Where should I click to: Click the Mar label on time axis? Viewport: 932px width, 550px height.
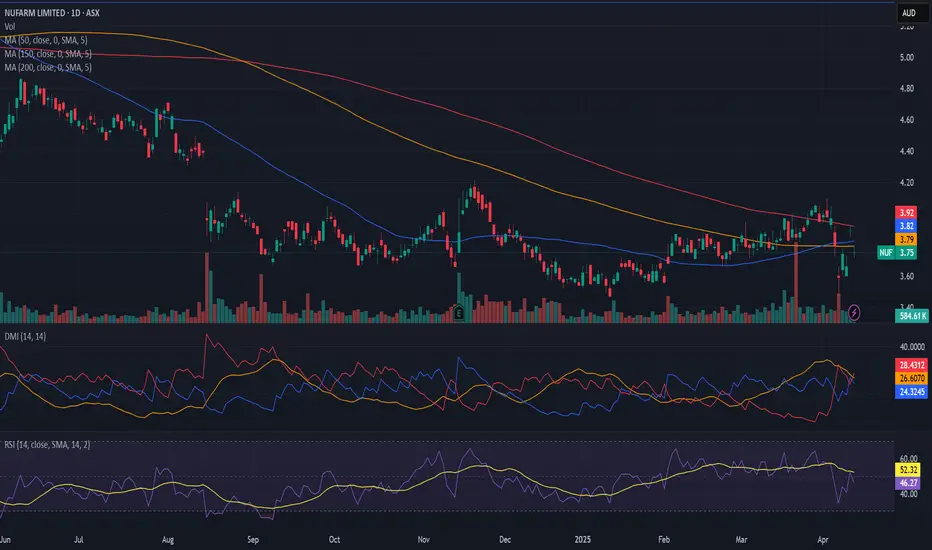click(x=741, y=540)
